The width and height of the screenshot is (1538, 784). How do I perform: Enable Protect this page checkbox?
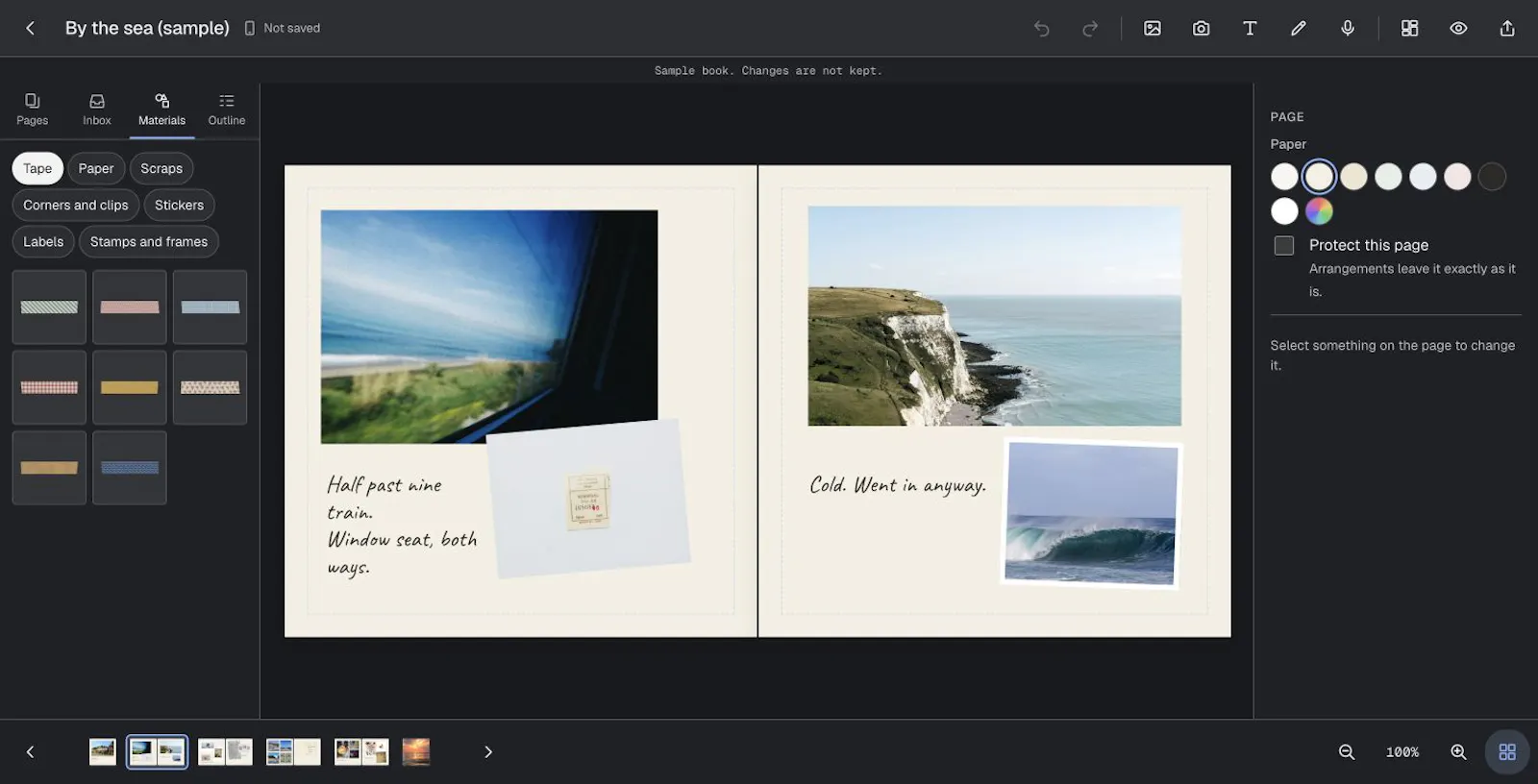(x=1284, y=246)
